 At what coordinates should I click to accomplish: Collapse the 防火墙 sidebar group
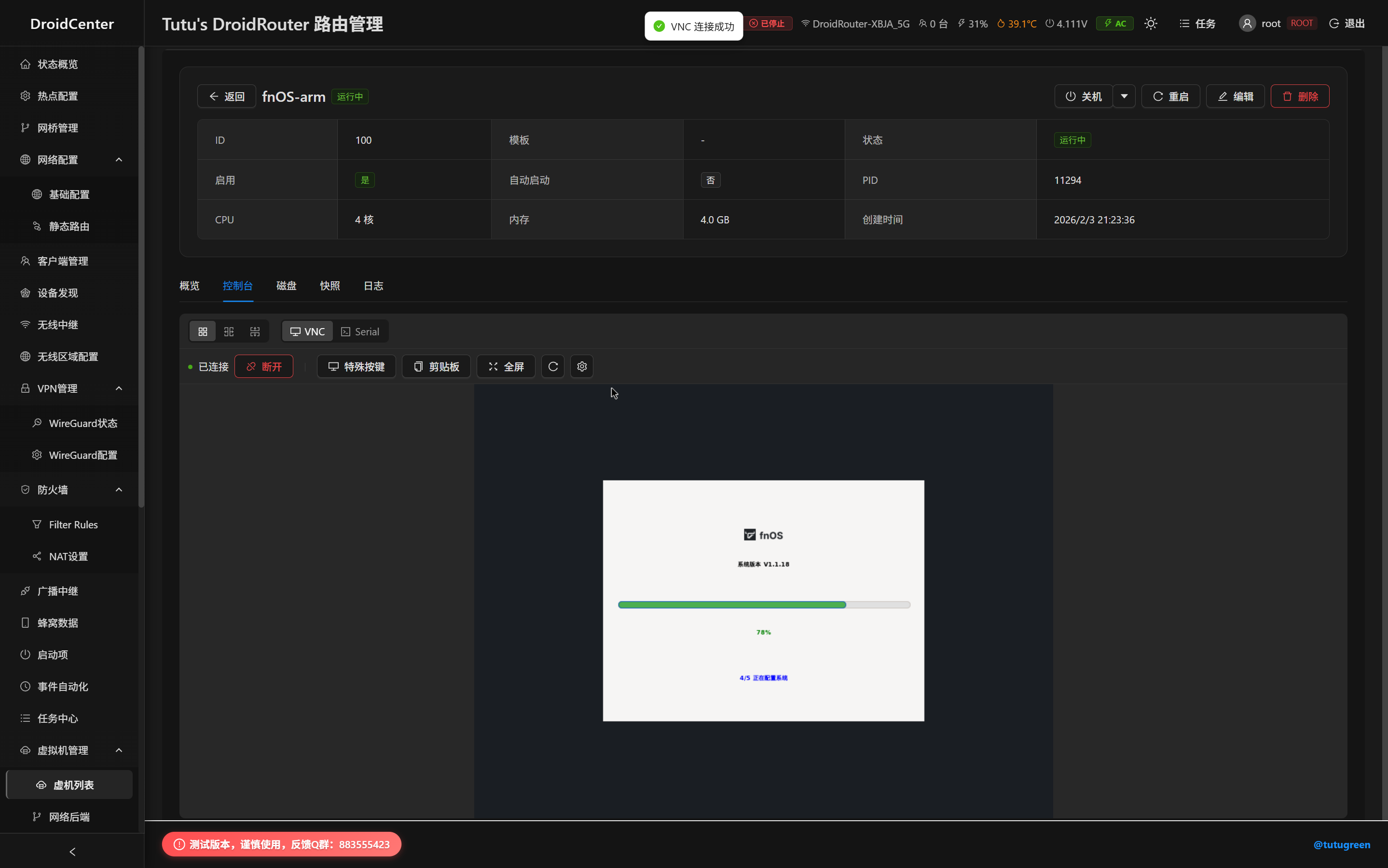tap(119, 490)
